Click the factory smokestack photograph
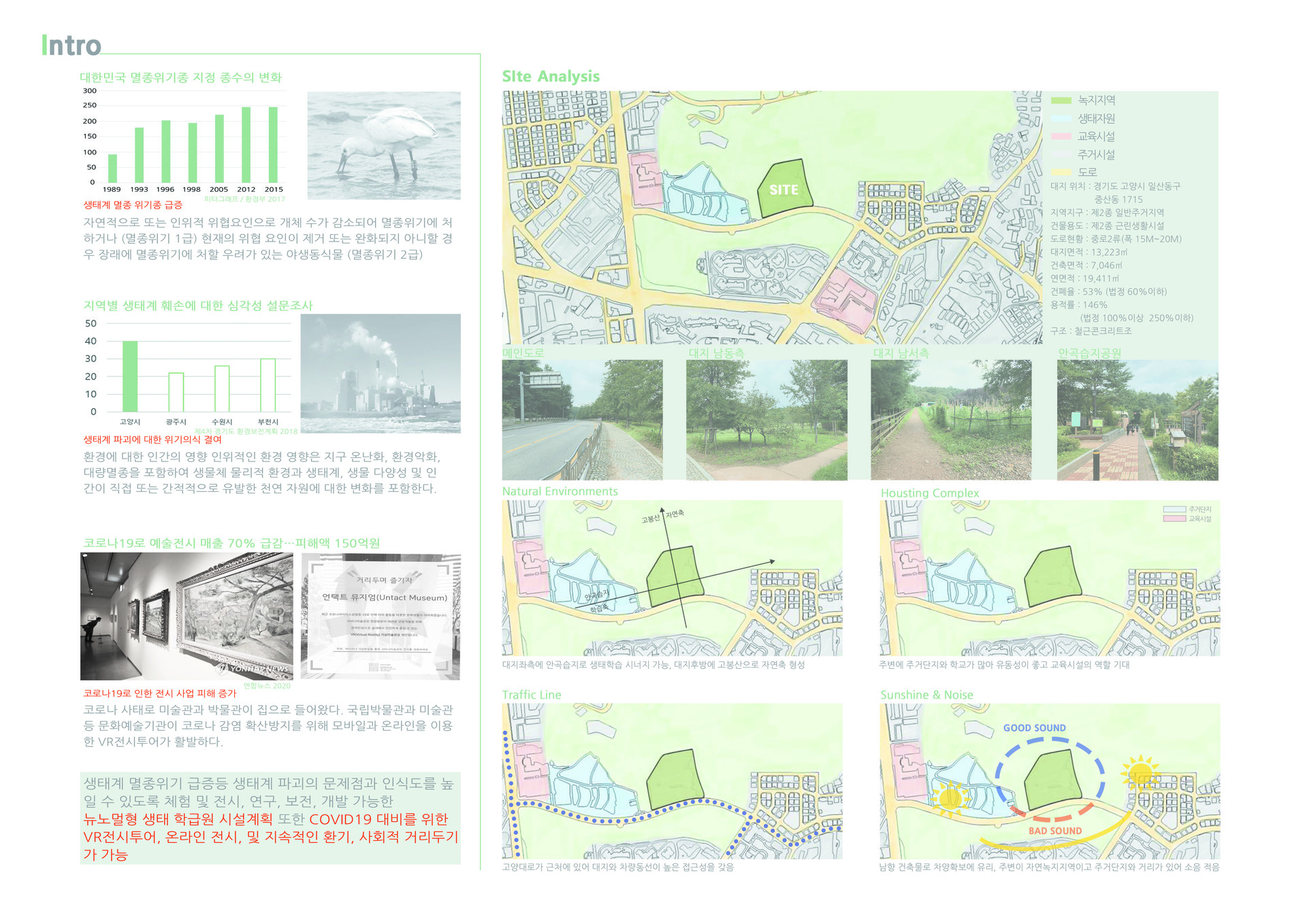This screenshot has height=924, width=1307. click(x=381, y=373)
